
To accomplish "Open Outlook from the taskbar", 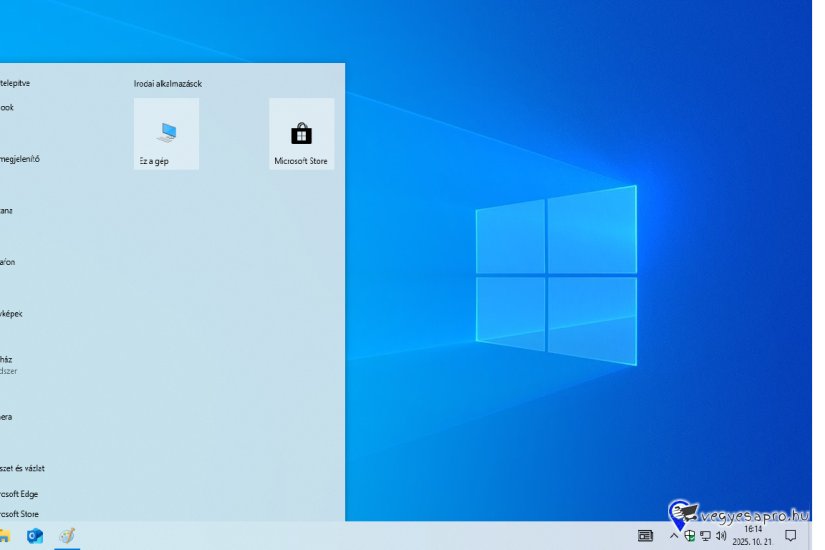I will coord(35,536).
